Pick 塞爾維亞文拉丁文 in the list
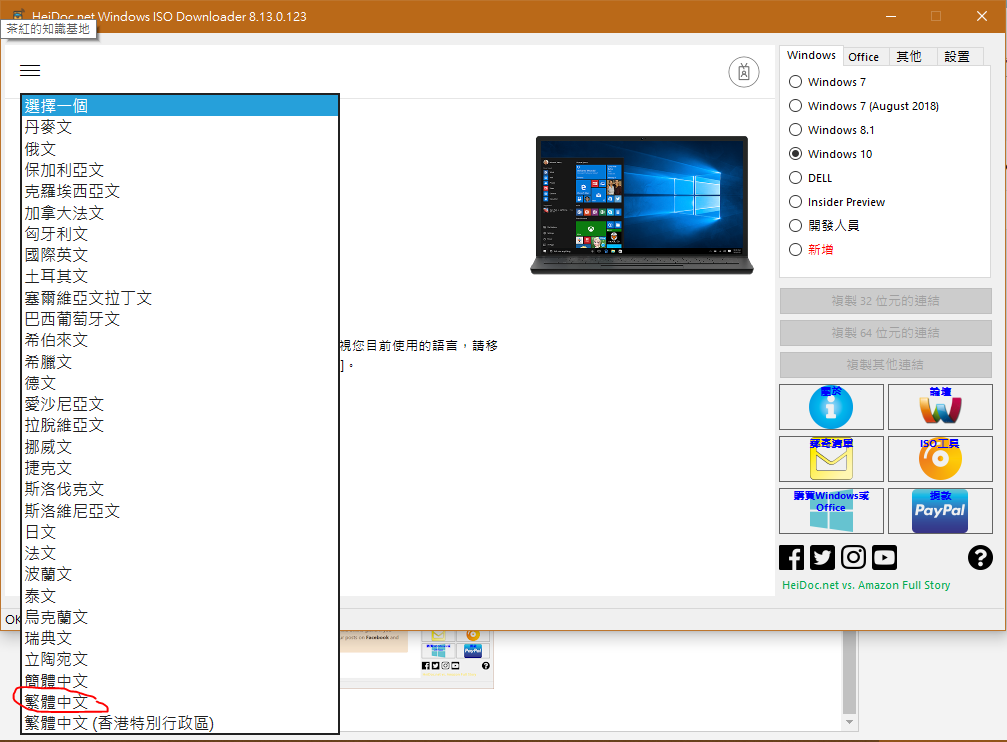Viewport: 1007px width, 742px height. pyautogui.click(x=180, y=298)
